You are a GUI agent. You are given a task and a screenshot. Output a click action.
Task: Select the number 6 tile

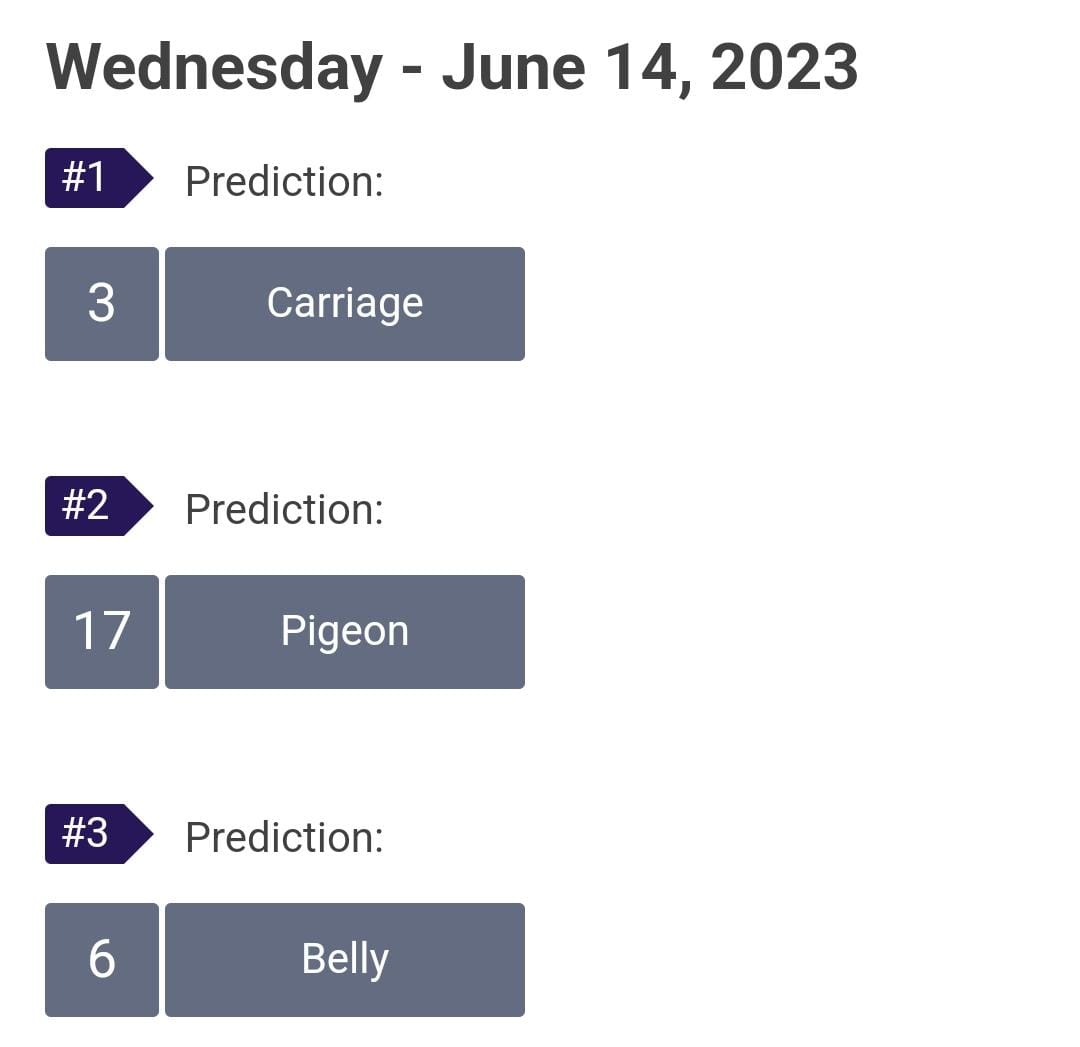[102, 960]
